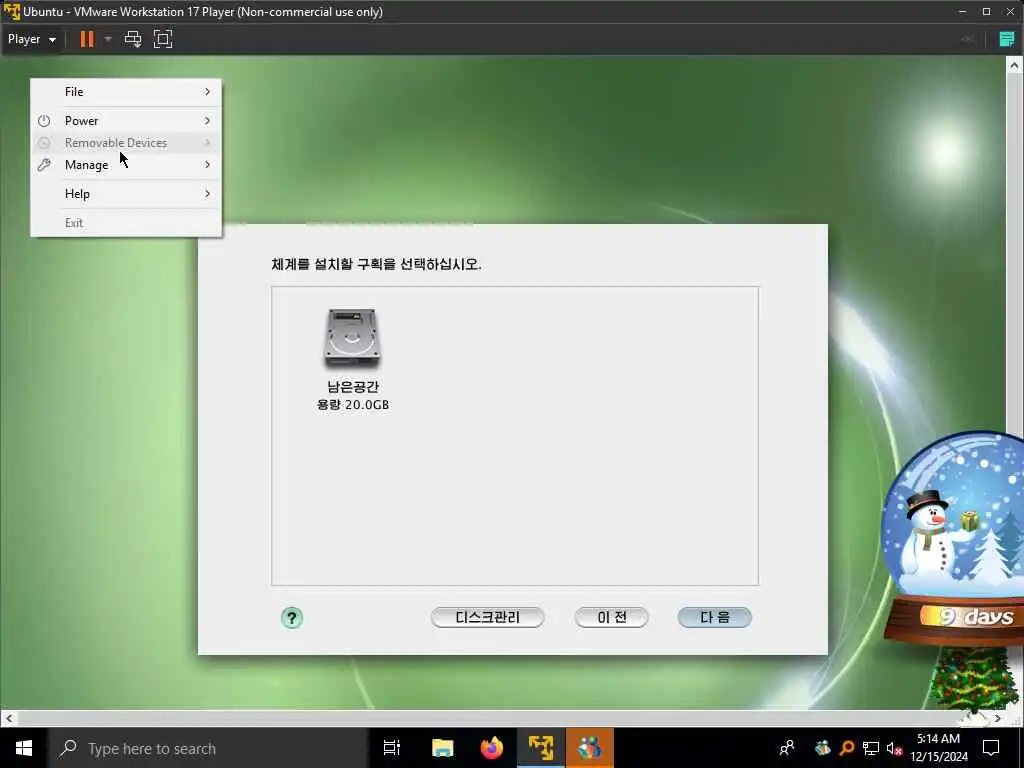Open the Help submenu

tap(126, 194)
